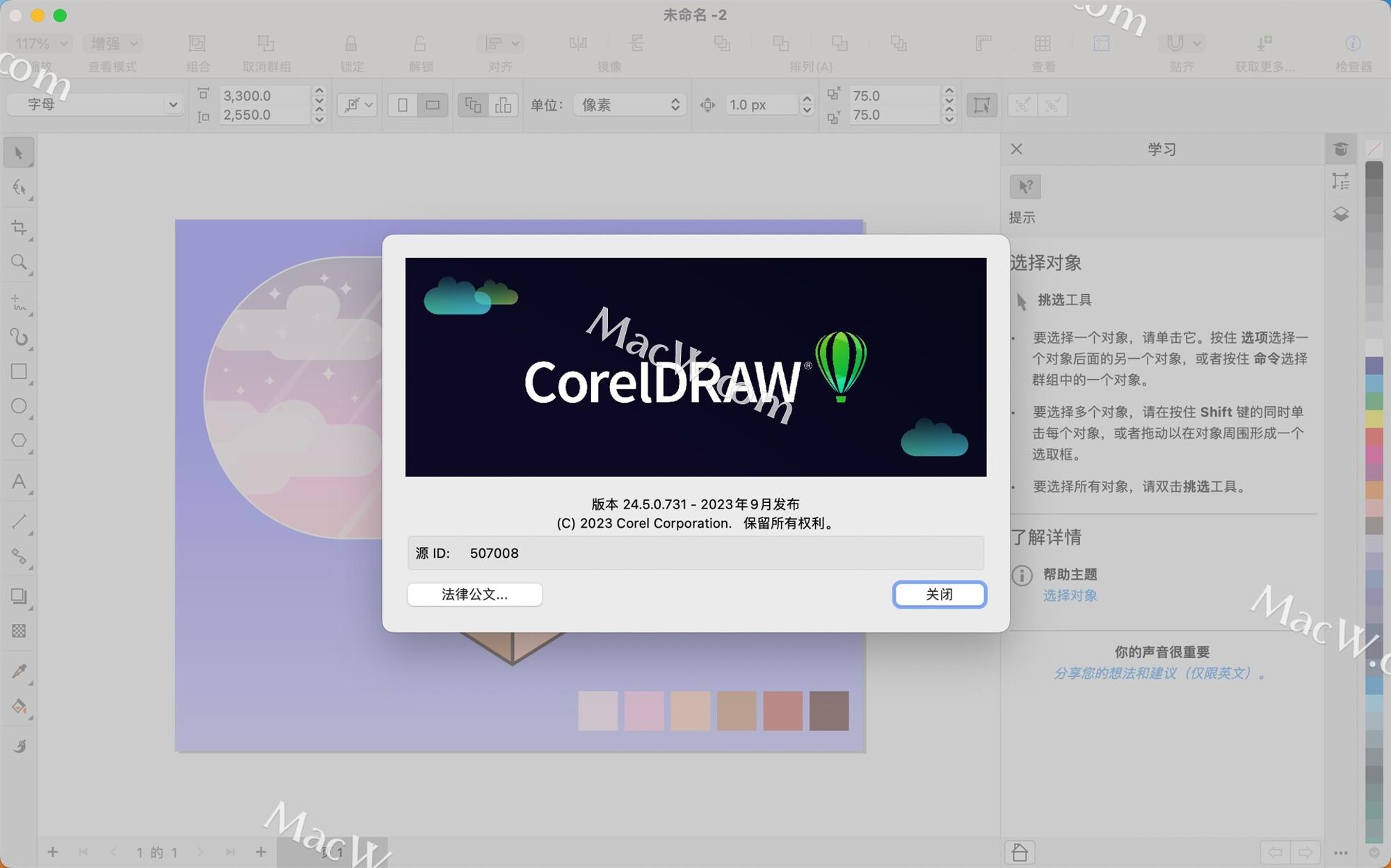Select the Ellipse tool
This screenshot has height=868, width=1391.
click(19, 405)
